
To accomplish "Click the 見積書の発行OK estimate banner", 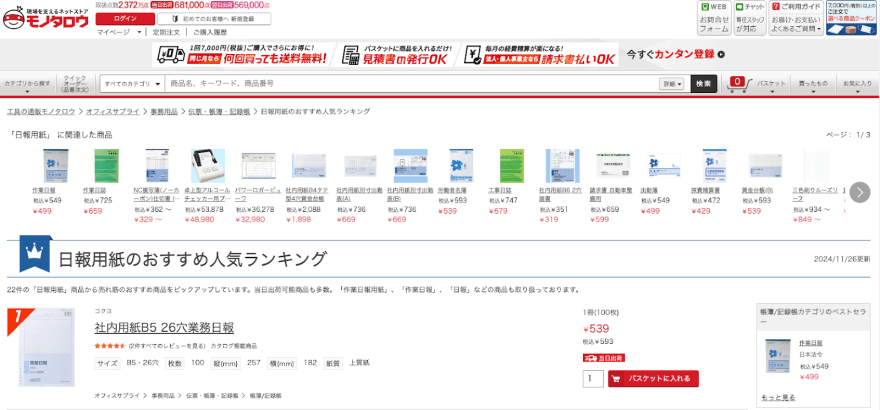I will pos(398,54).
